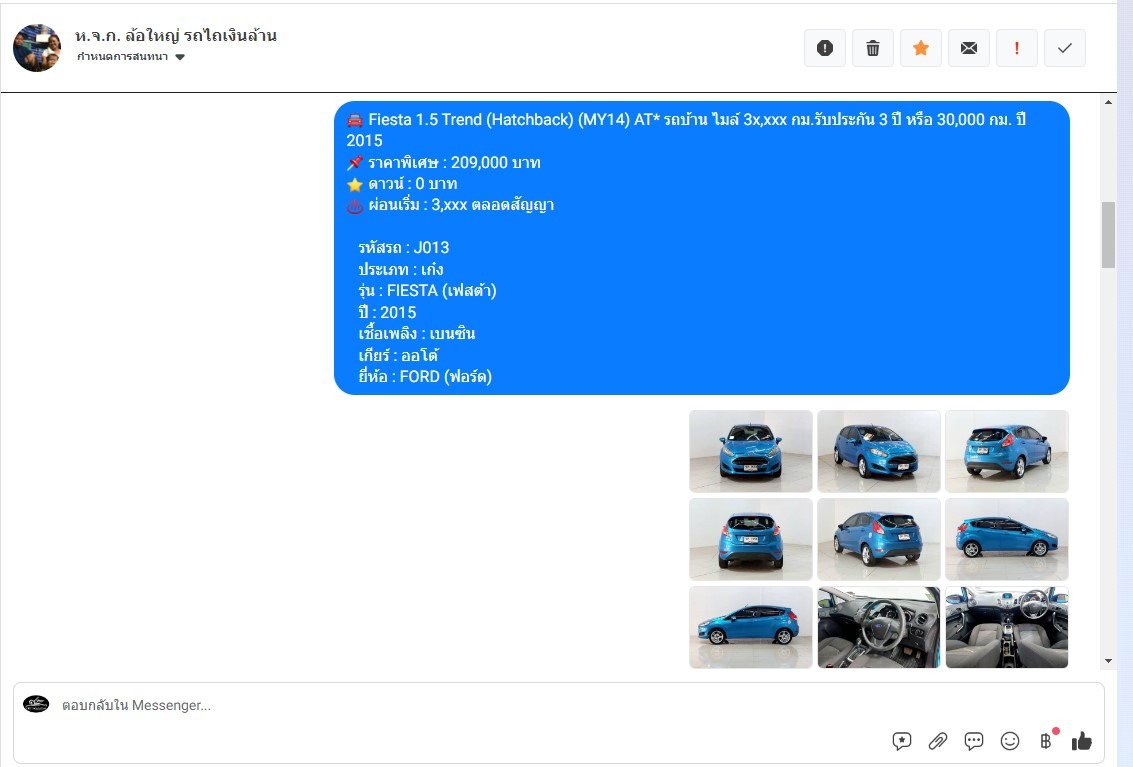Click the รหัสรถ : J013 line
This screenshot has height=767, width=1133.
pos(404,248)
